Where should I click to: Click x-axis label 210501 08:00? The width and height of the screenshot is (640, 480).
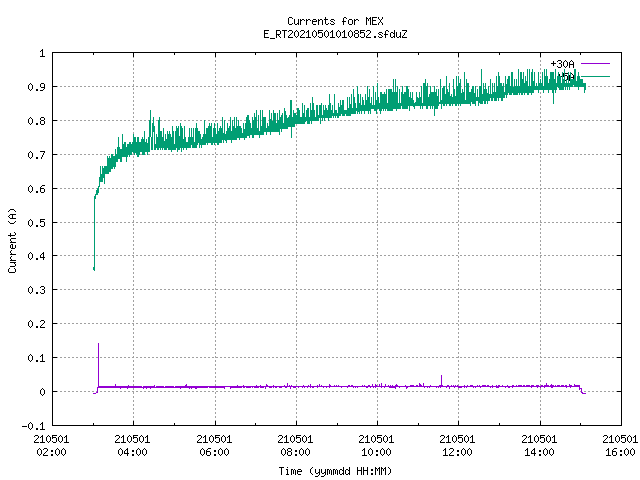click(x=295, y=445)
